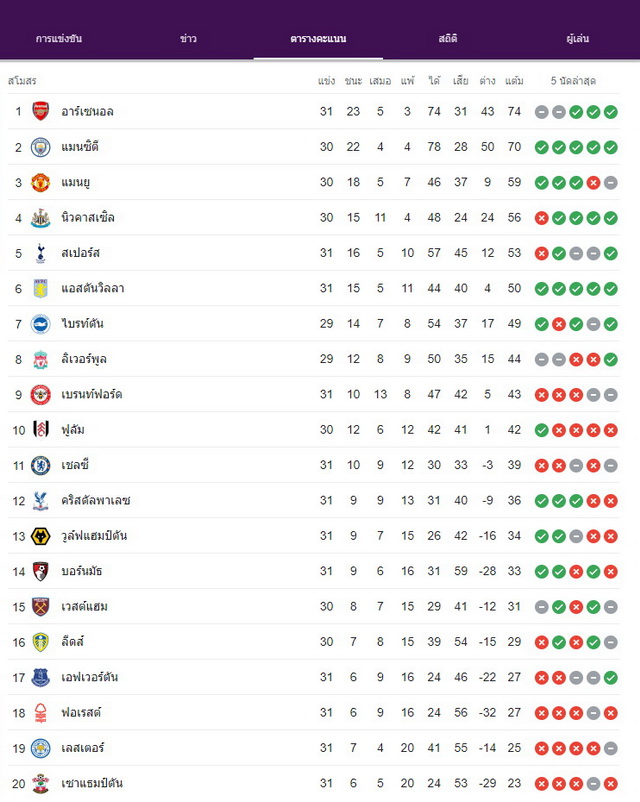Click the Tottenham Spurs crest icon
This screenshot has height=802, width=640.
[x=40, y=253]
